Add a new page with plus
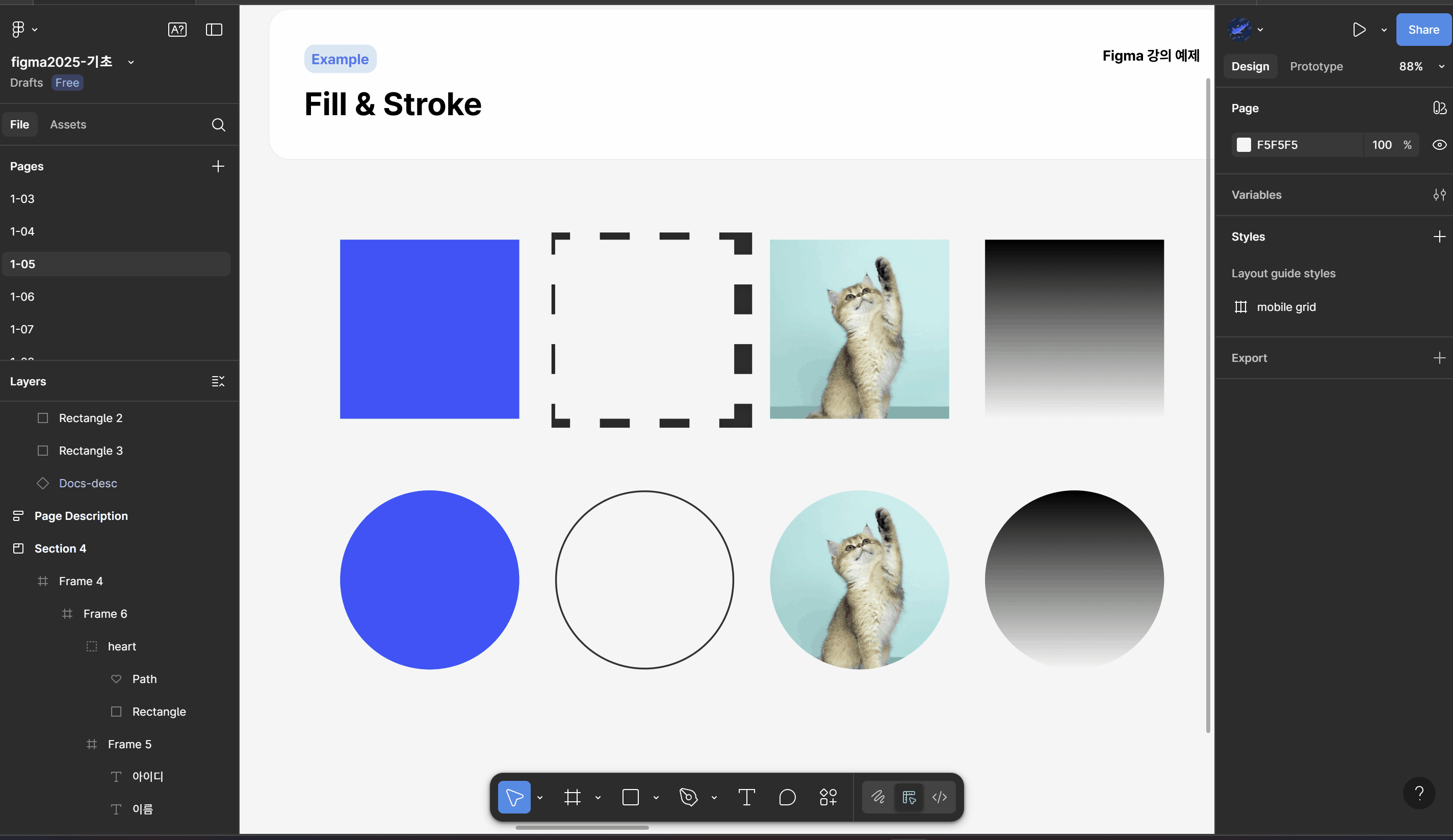The height and width of the screenshot is (840, 1453). pyautogui.click(x=218, y=167)
